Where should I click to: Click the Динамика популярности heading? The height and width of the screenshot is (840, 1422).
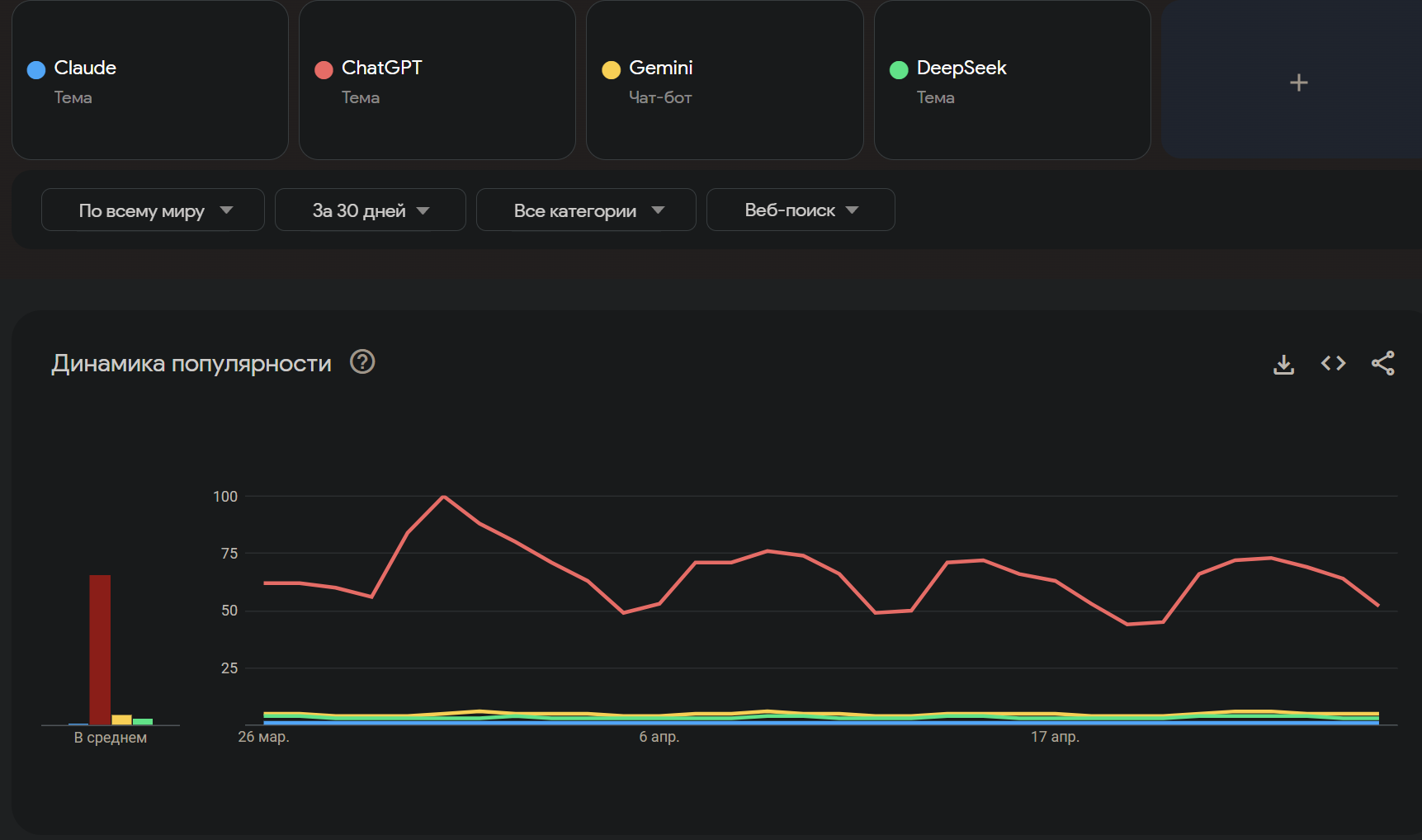[x=191, y=363]
